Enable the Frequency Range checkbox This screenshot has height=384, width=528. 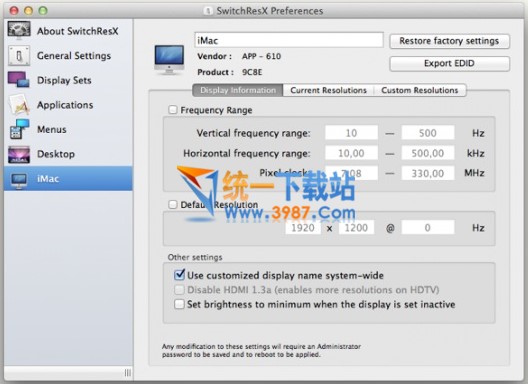point(173,110)
